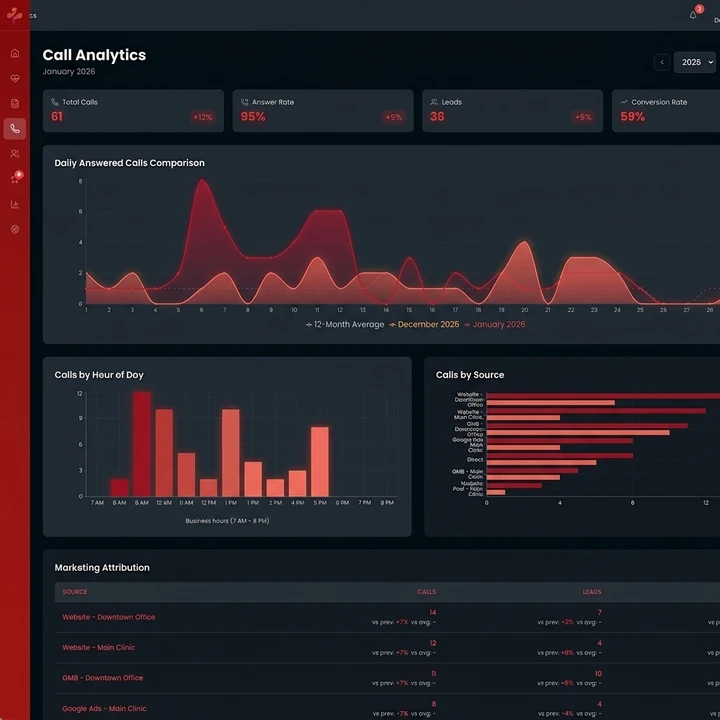The width and height of the screenshot is (720, 720).
Task: Click the CALLS column header
Action: click(427, 592)
